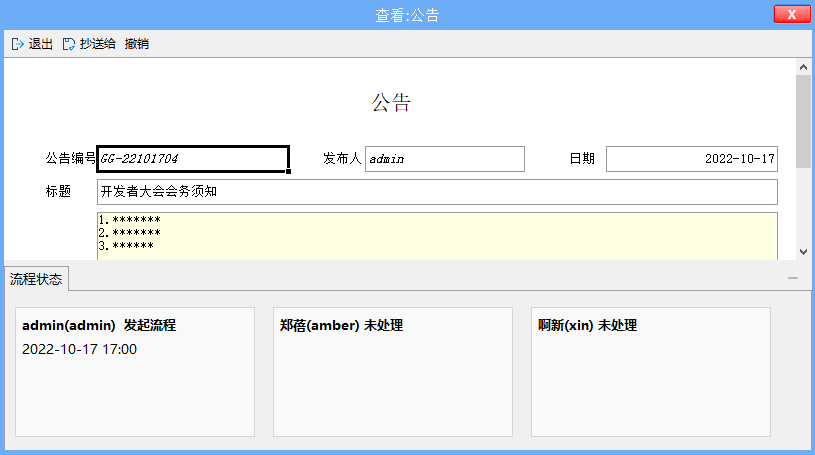
Task: Click the line '1.*******' in content
Action: point(130,219)
